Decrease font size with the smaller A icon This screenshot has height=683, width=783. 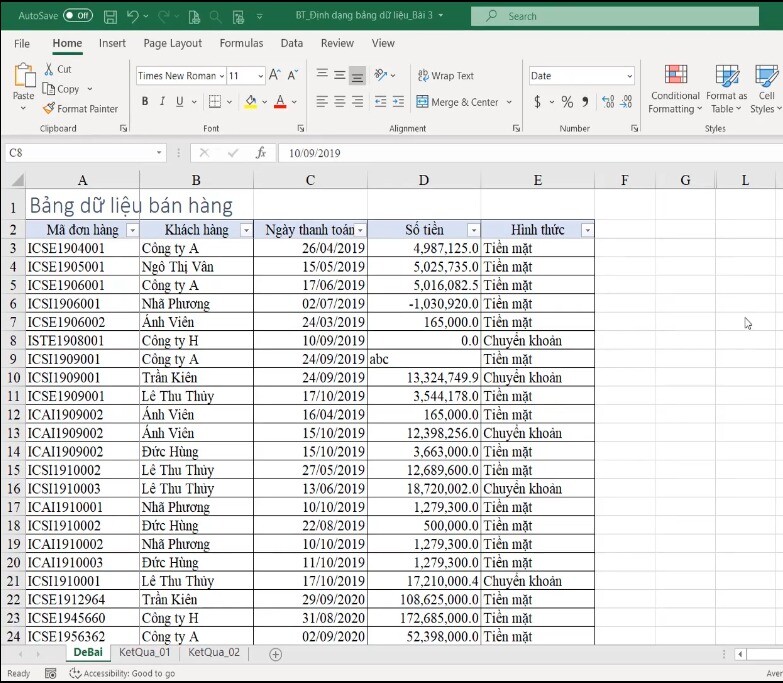tap(293, 75)
